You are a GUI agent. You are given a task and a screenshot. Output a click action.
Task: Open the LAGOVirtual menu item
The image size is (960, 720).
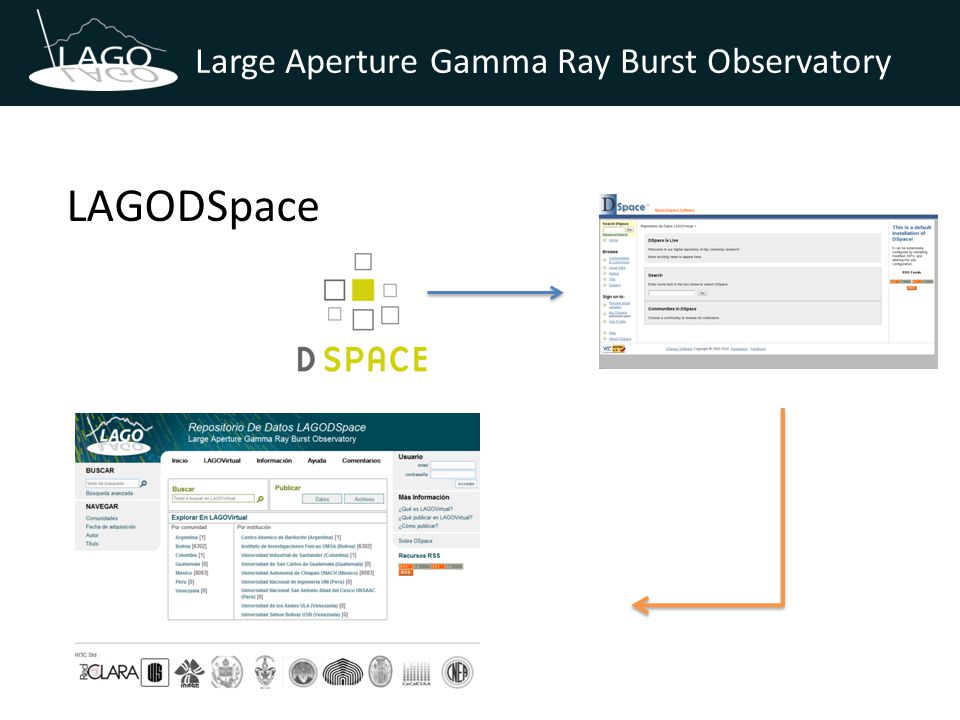click(222, 460)
